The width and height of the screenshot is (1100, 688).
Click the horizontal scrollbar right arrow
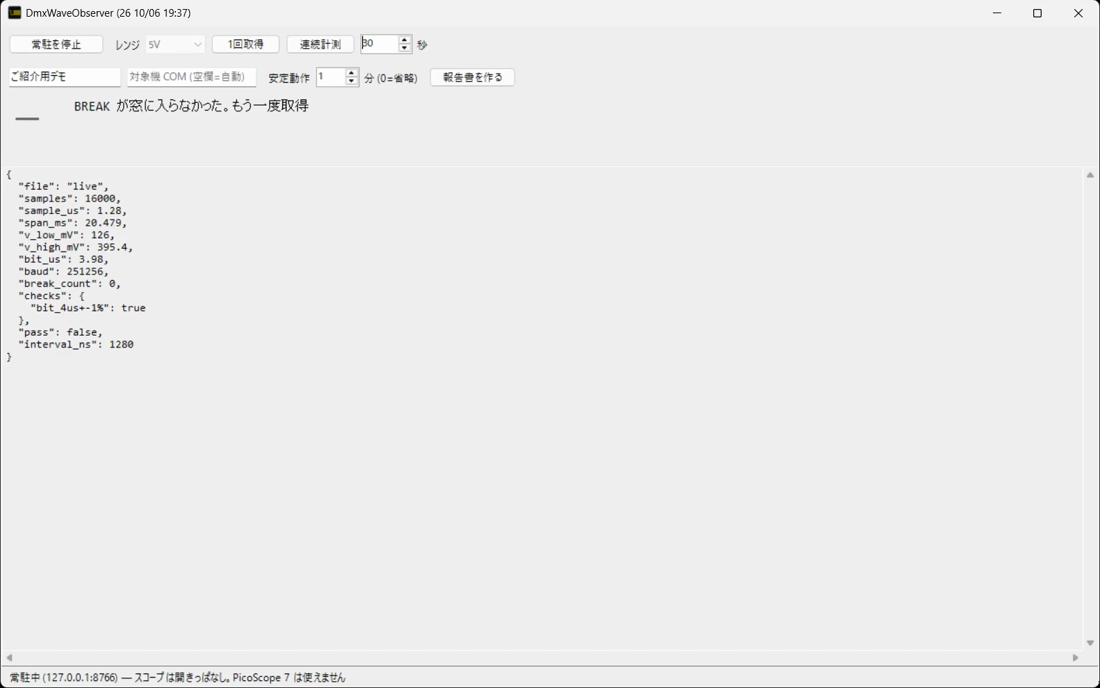click(x=1075, y=658)
